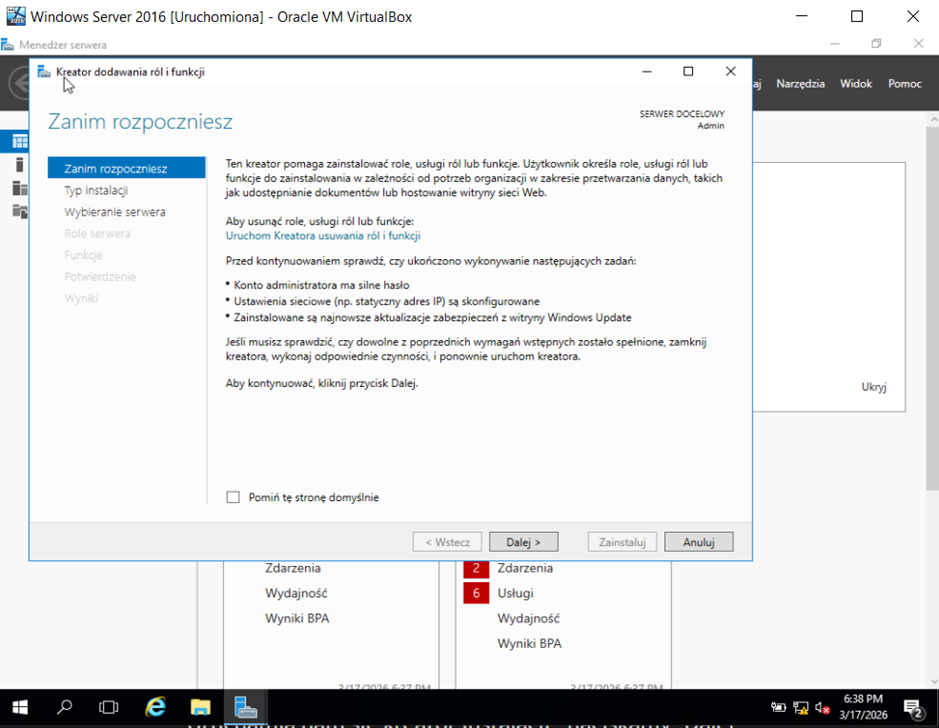Click the volume speaker tray icon

click(822, 707)
